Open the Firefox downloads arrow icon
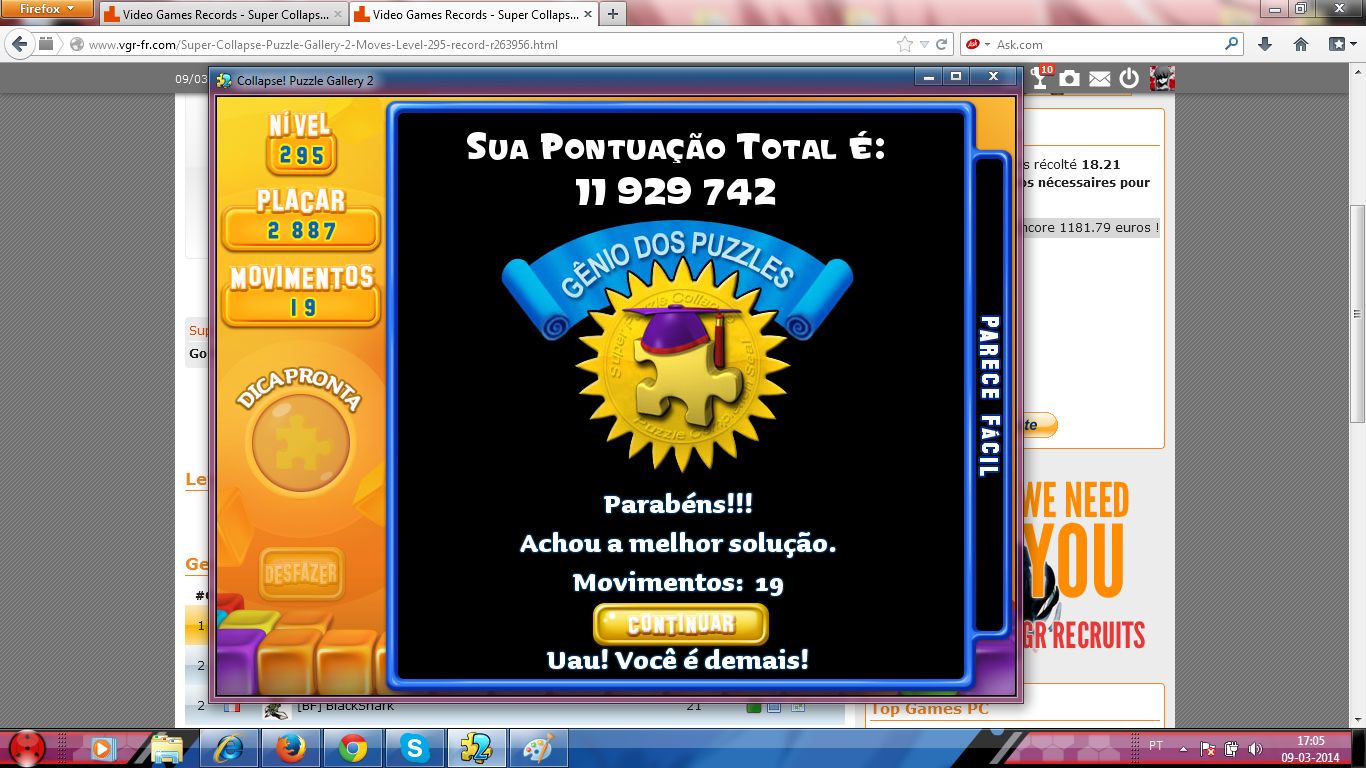This screenshot has height=768, width=1366. 1265,44
